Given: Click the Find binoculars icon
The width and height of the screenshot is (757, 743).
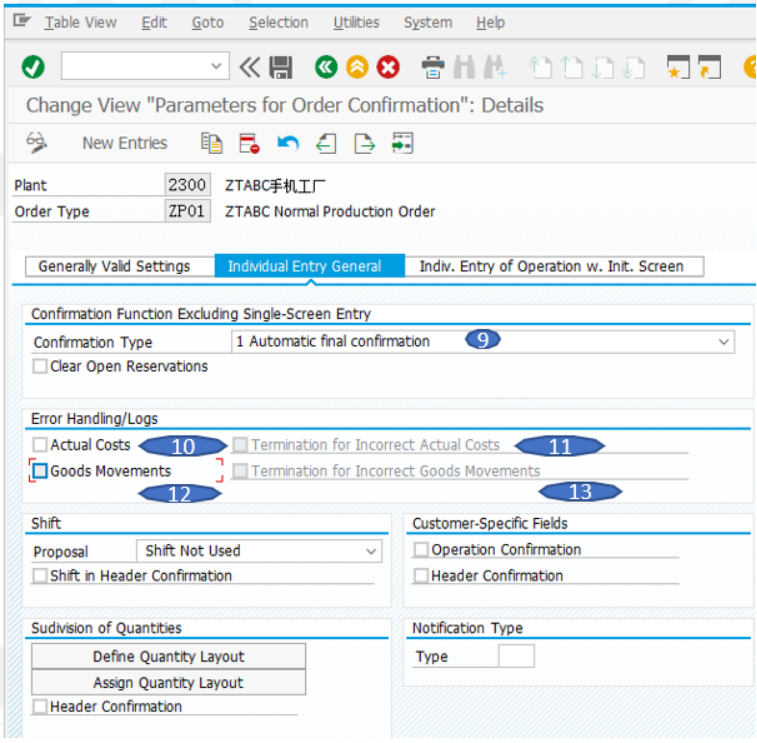Looking at the screenshot, I should 464,67.
